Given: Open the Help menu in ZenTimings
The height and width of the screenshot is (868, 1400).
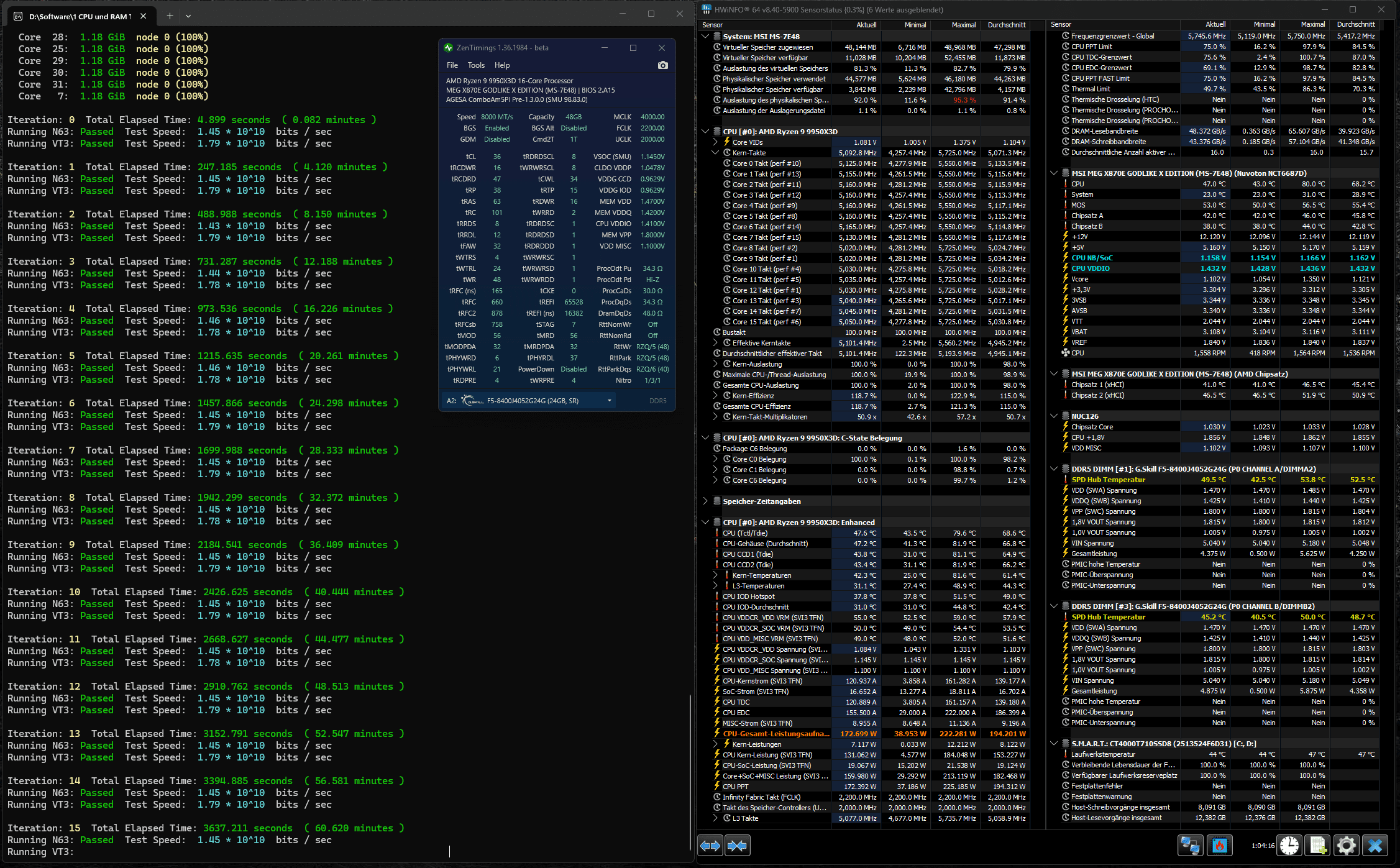Looking at the screenshot, I should click(x=501, y=65).
